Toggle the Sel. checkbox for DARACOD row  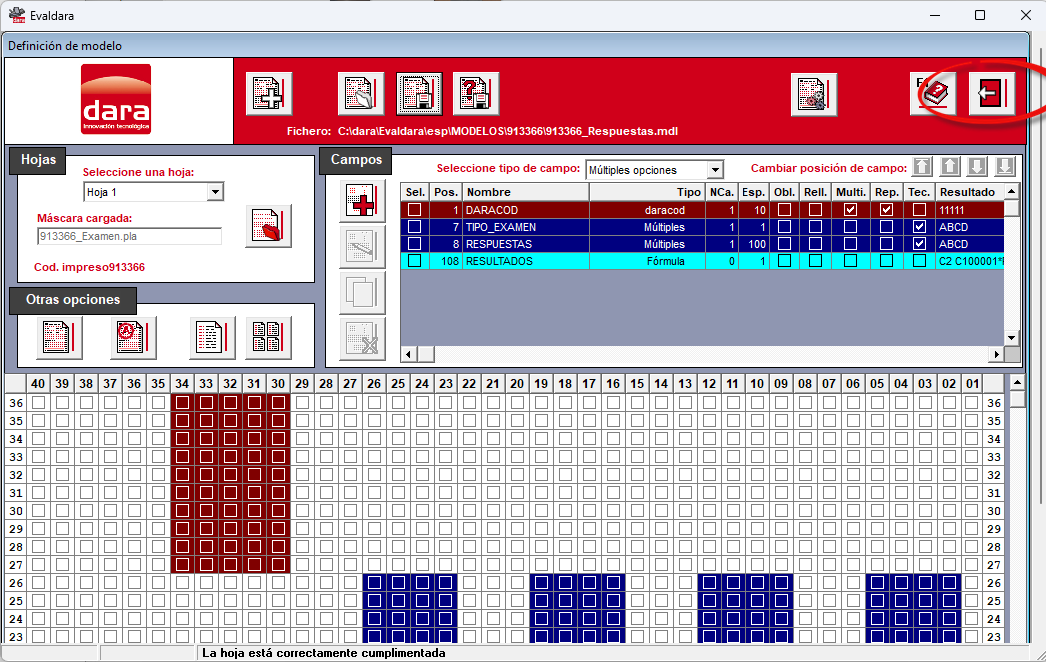pos(414,210)
